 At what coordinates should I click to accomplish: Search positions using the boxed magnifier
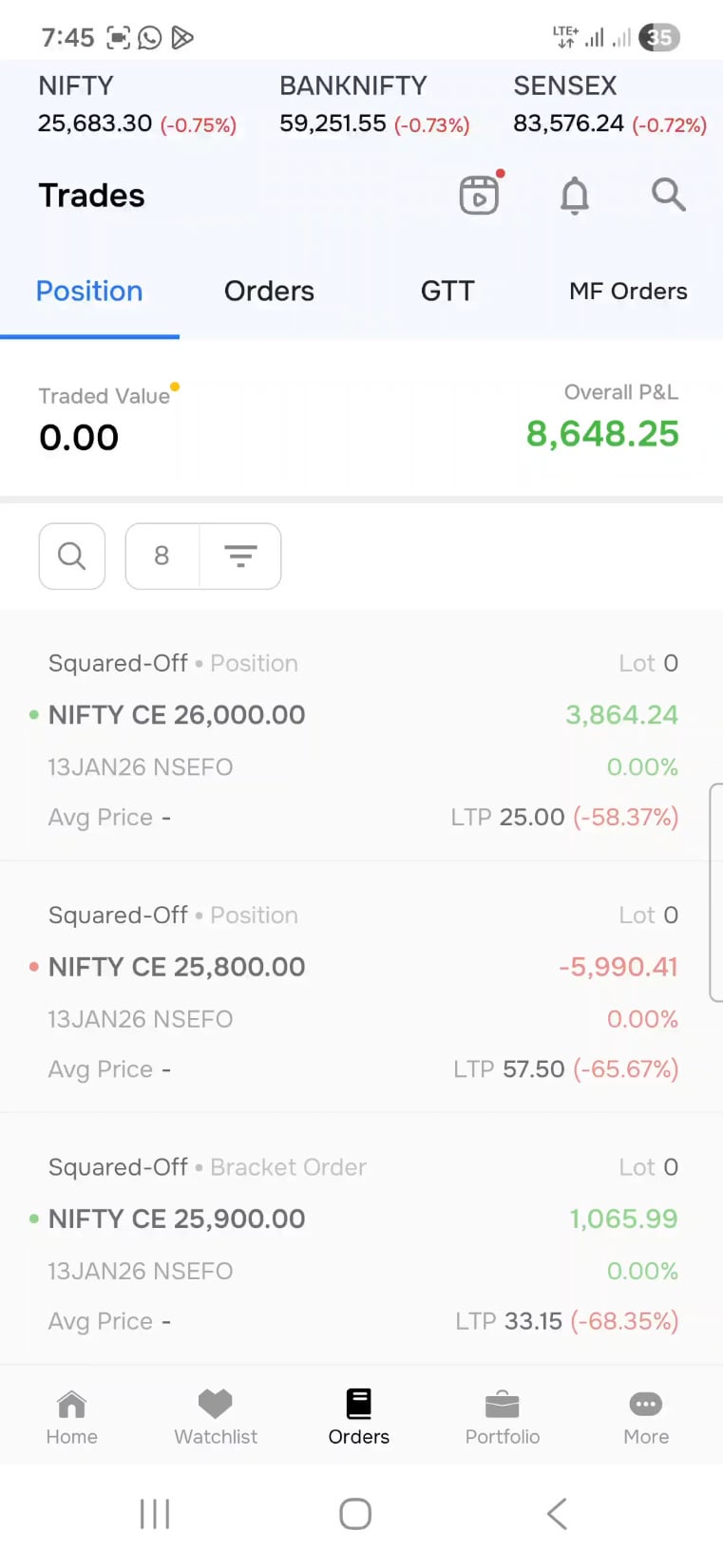72,556
